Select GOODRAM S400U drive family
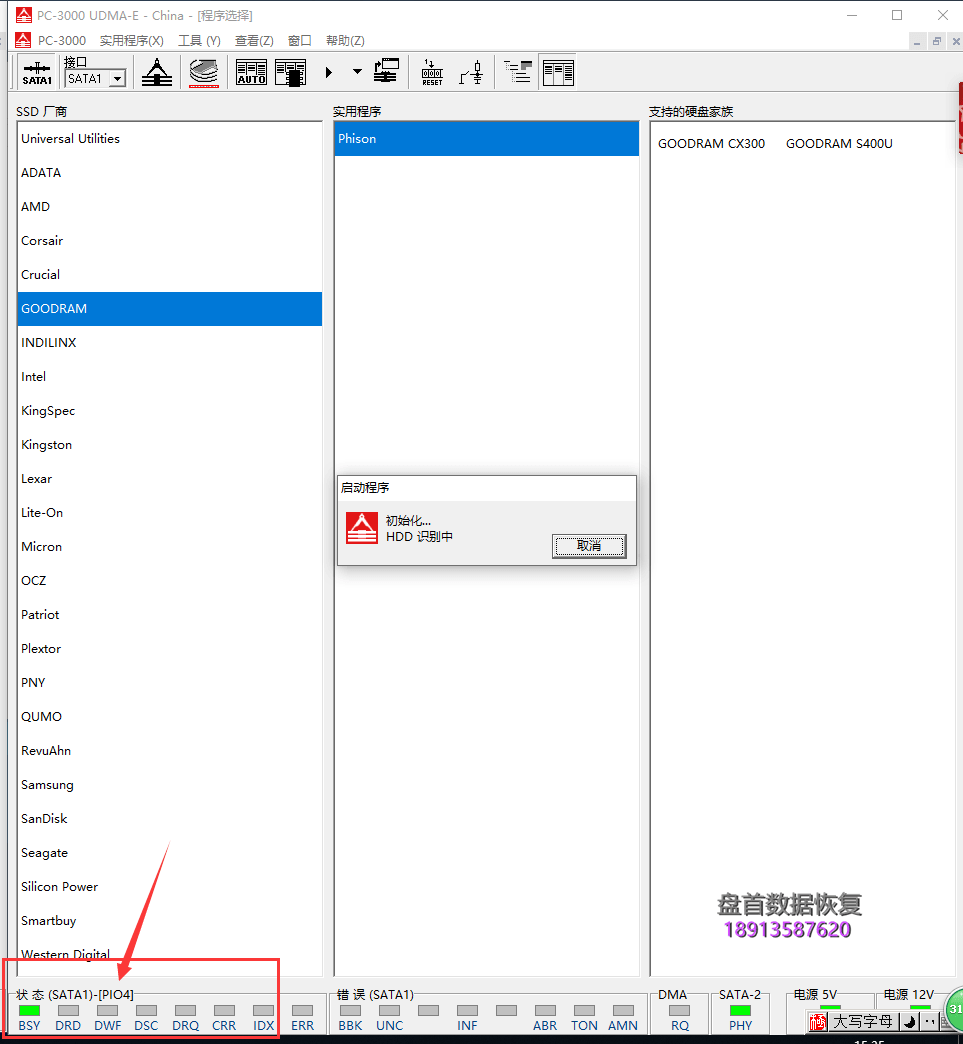Screen dimensions: 963x1044 pyautogui.click(x=839, y=144)
